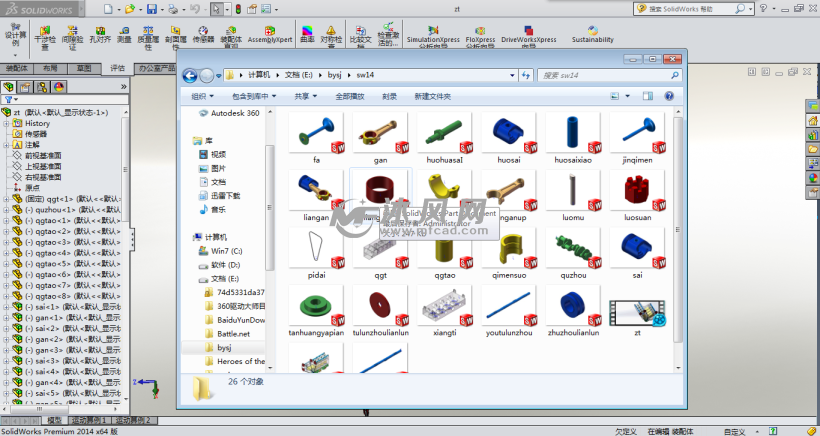Screen dimensions: 820x436
Task: Click the bysj breadcrumb in address bar
Action: (x=335, y=75)
